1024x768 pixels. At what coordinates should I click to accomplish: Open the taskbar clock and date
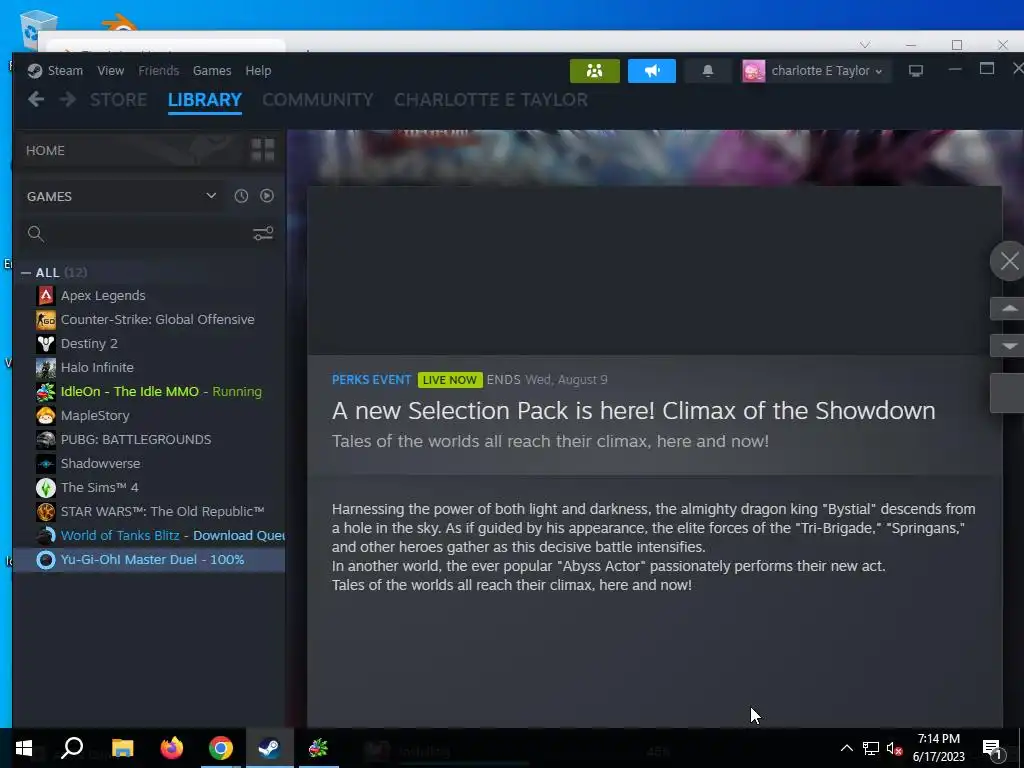[x=938, y=748]
